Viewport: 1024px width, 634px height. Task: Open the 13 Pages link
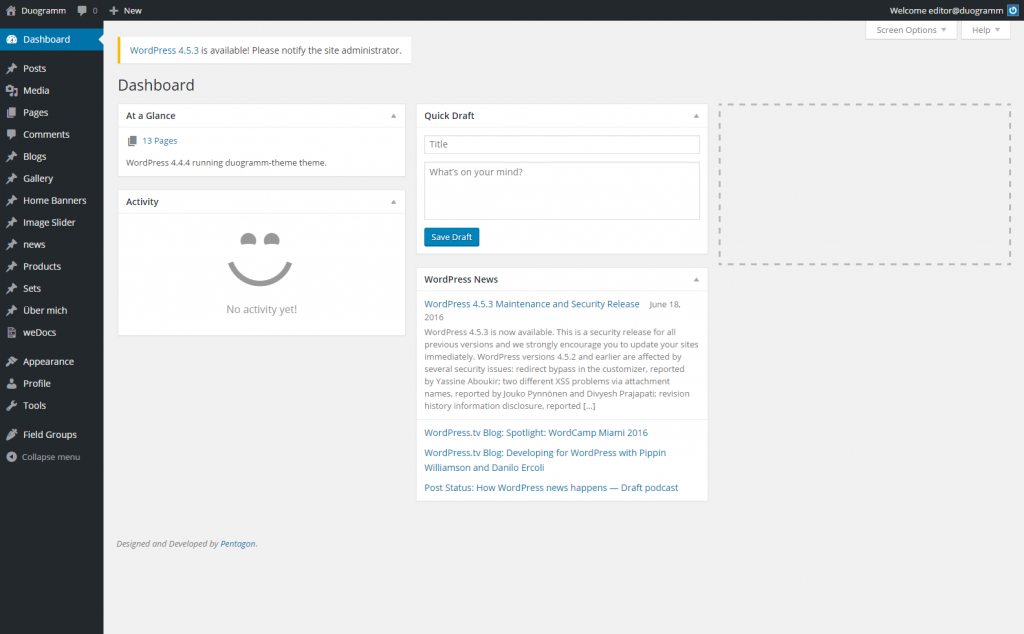coord(159,141)
